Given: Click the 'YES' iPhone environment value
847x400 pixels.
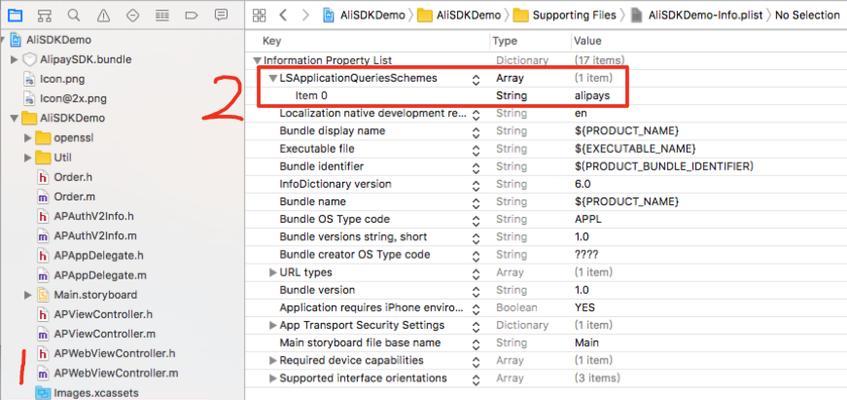Looking at the screenshot, I should [x=585, y=308].
